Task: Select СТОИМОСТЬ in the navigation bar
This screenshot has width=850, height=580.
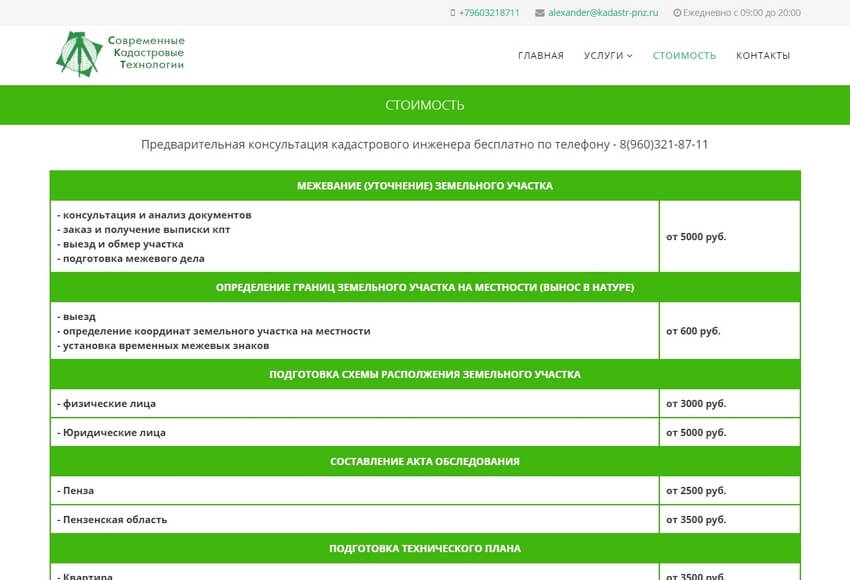Action: coord(684,56)
